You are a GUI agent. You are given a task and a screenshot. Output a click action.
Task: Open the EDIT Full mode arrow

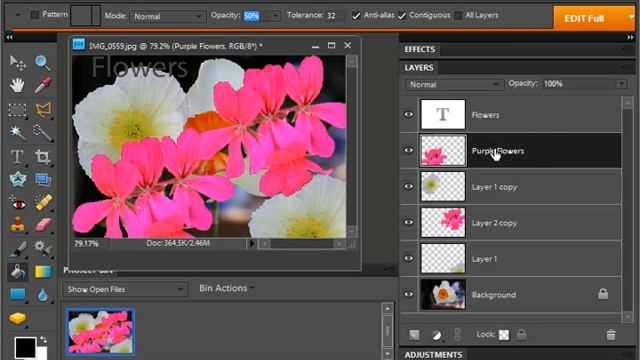tap(631, 17)
